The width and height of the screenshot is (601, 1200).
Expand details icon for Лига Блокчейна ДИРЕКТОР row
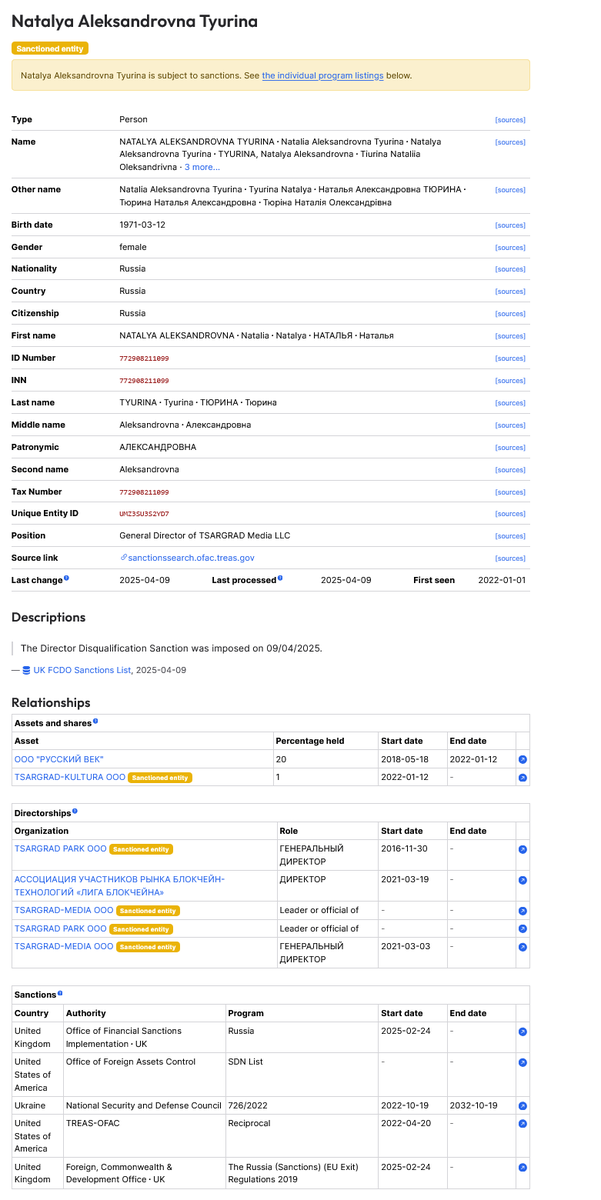point(522,880)
